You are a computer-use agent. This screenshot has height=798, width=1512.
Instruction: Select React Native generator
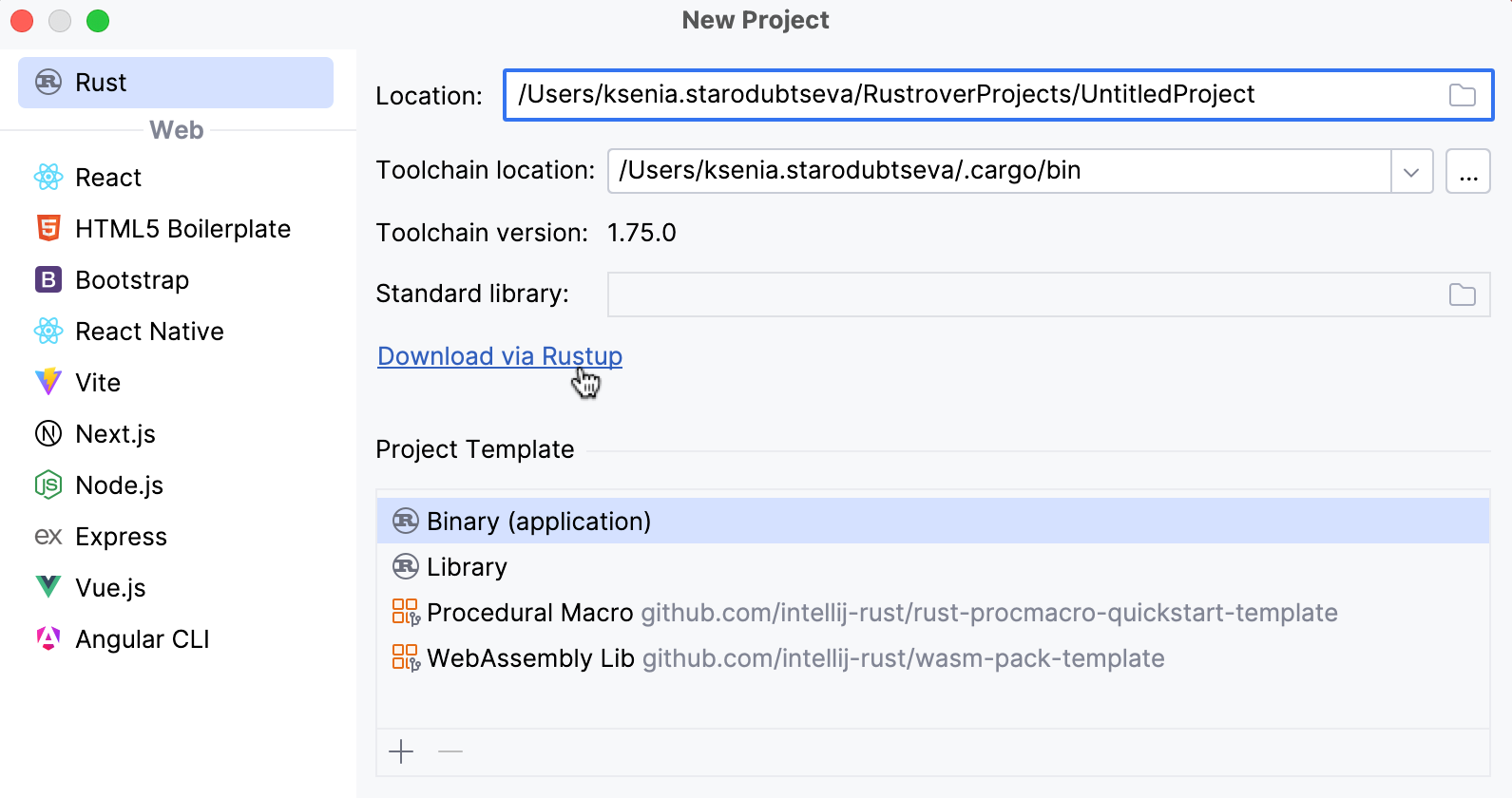(x=149, y=332)
